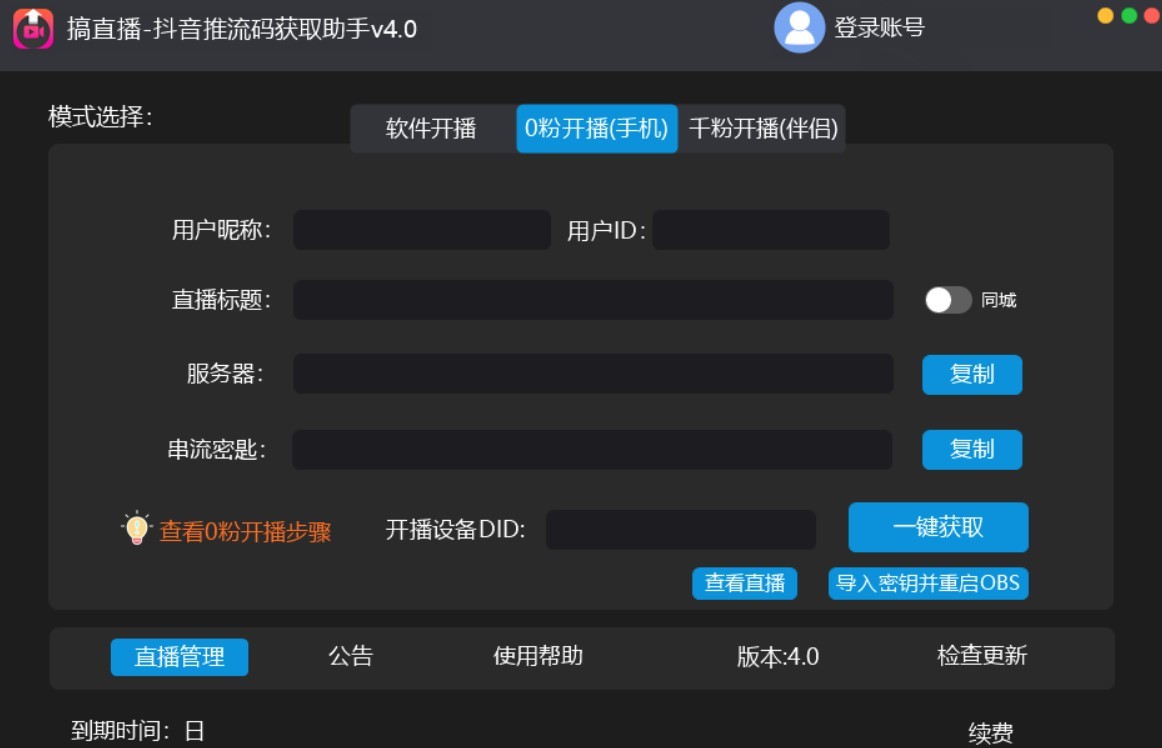This screenshot has width=1162, height=748.
Task: Maximize window with the green dot
Action: 1129,16
